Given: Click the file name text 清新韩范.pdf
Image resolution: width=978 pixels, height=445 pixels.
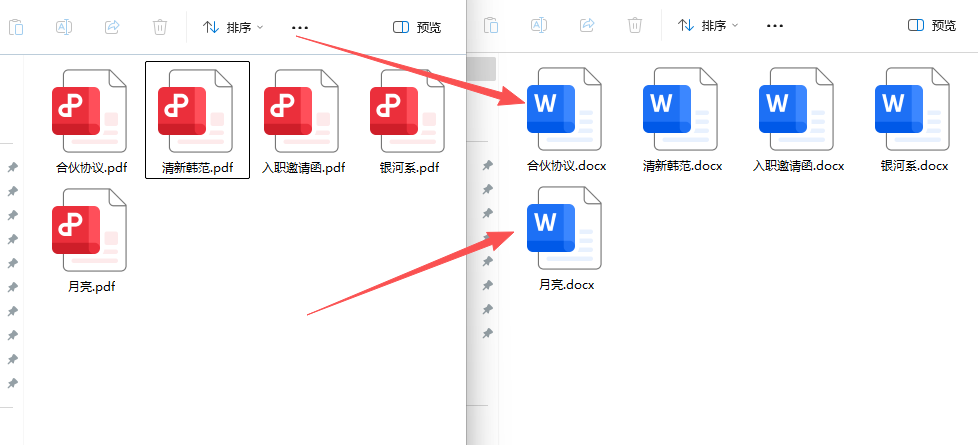Looking at the screenshot, I should point(198,168).
